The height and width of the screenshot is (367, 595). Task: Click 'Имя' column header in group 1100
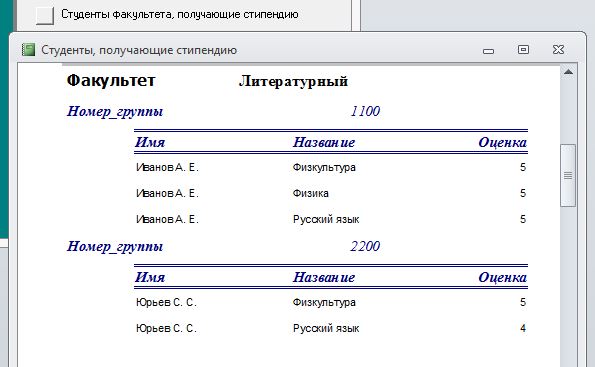pyautogui.click(x=150, y=142)
